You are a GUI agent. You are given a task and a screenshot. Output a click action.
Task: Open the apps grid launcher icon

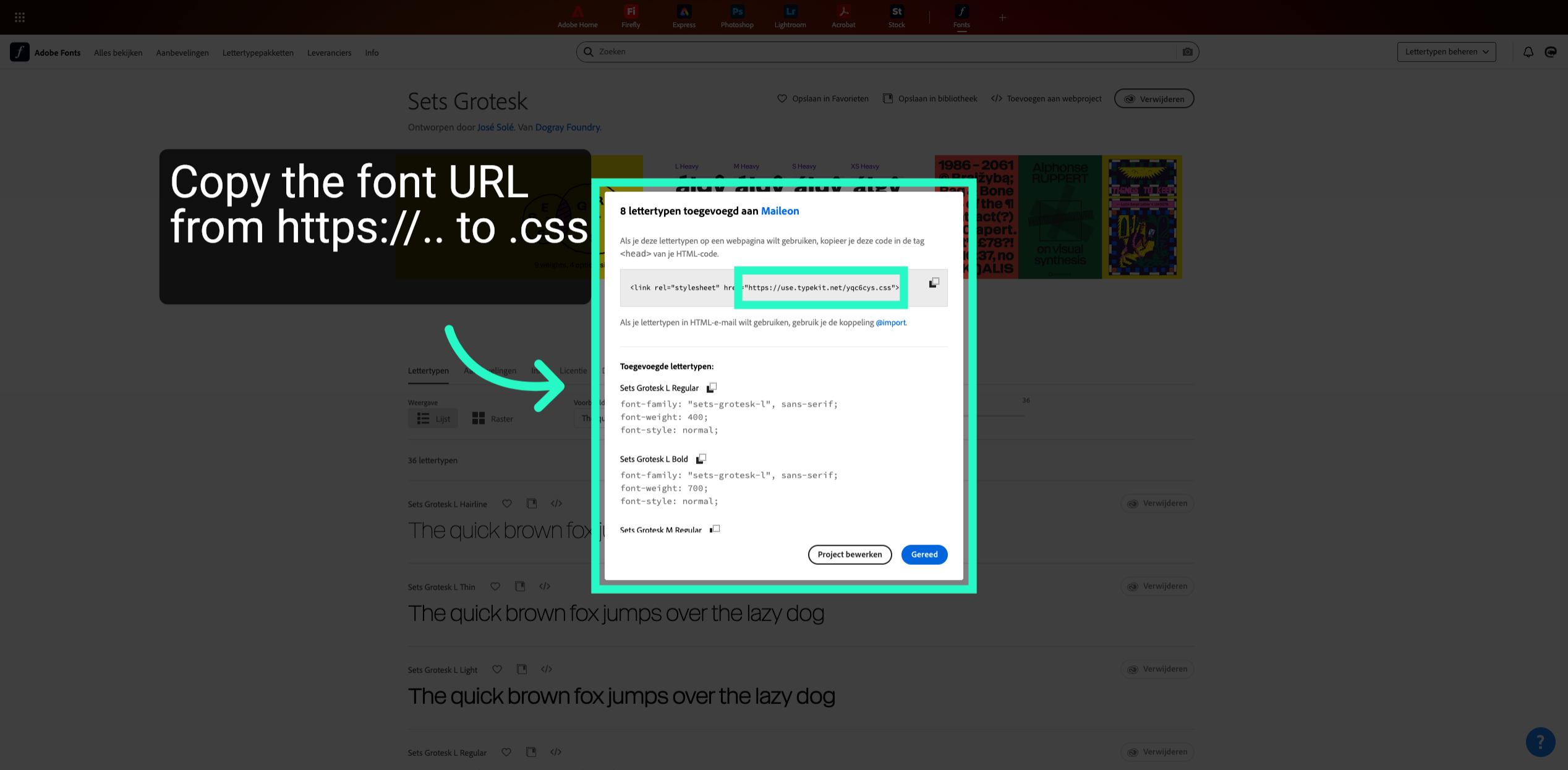coord(20,17)
